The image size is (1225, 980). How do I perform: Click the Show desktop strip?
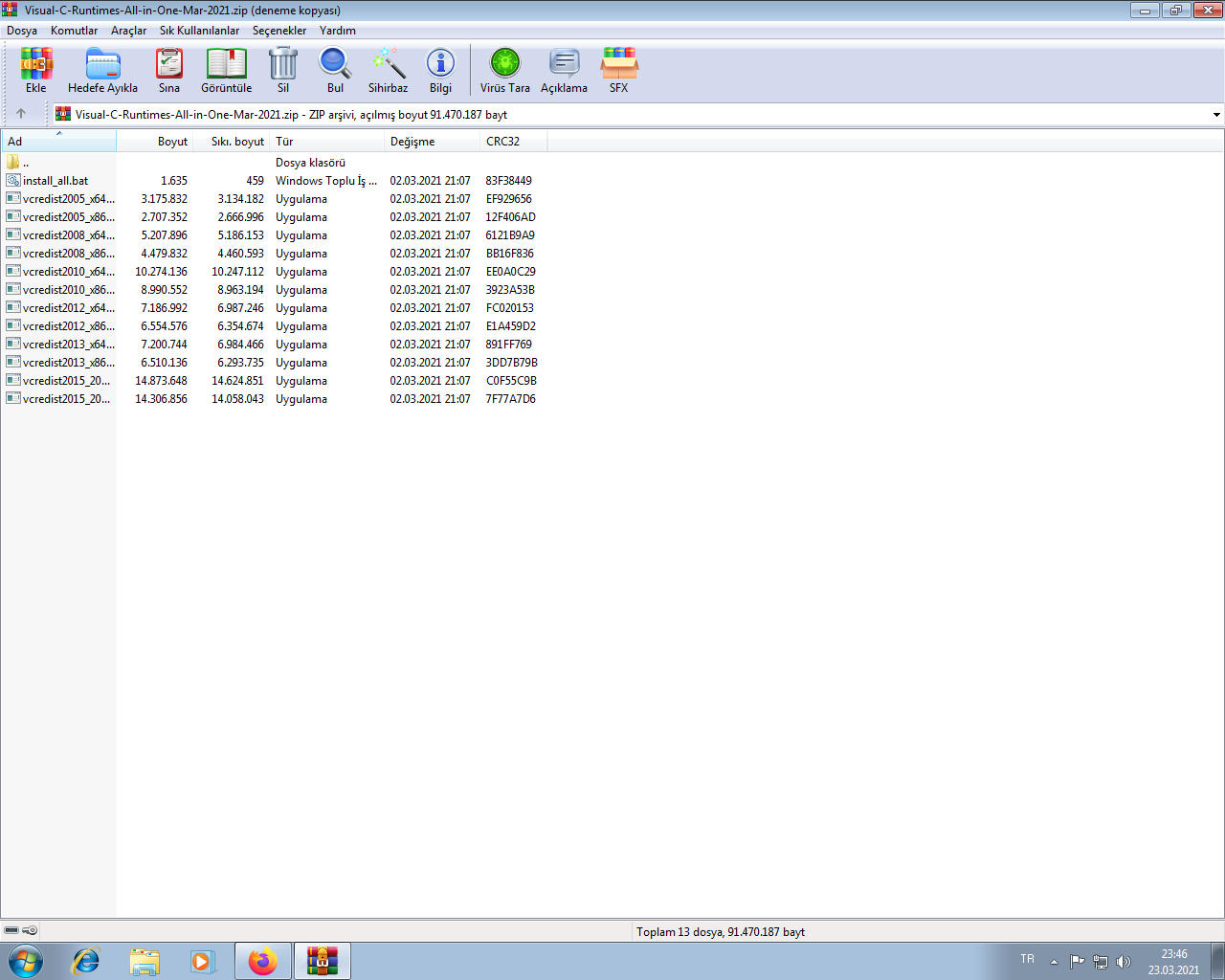coord(1218,961)
